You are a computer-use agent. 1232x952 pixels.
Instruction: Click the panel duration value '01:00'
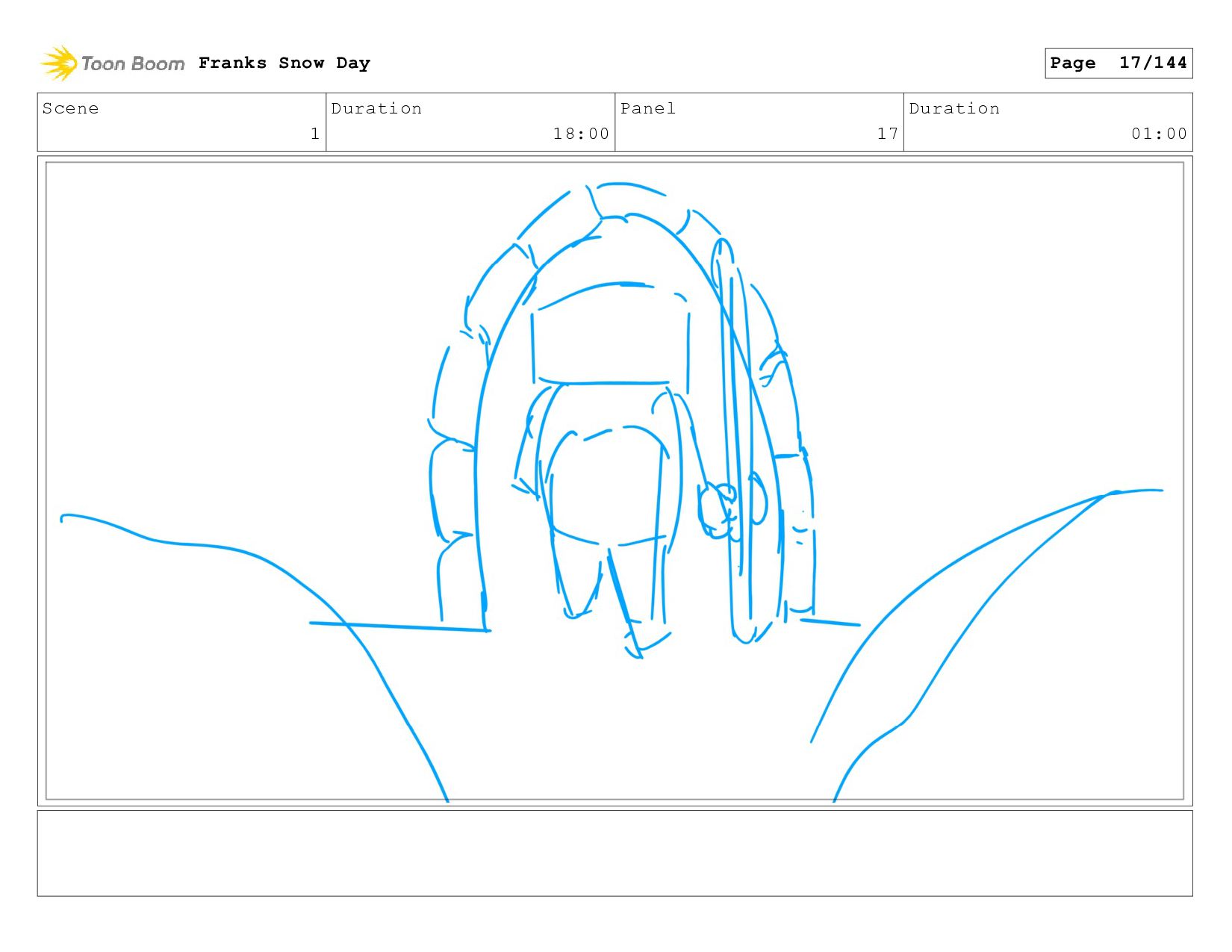(x=1159, y=134)
